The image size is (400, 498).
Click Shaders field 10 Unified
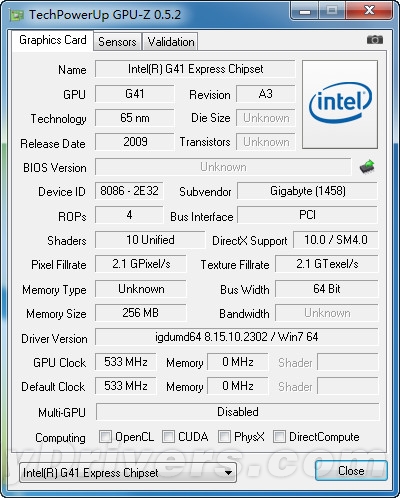pos(150,240)
